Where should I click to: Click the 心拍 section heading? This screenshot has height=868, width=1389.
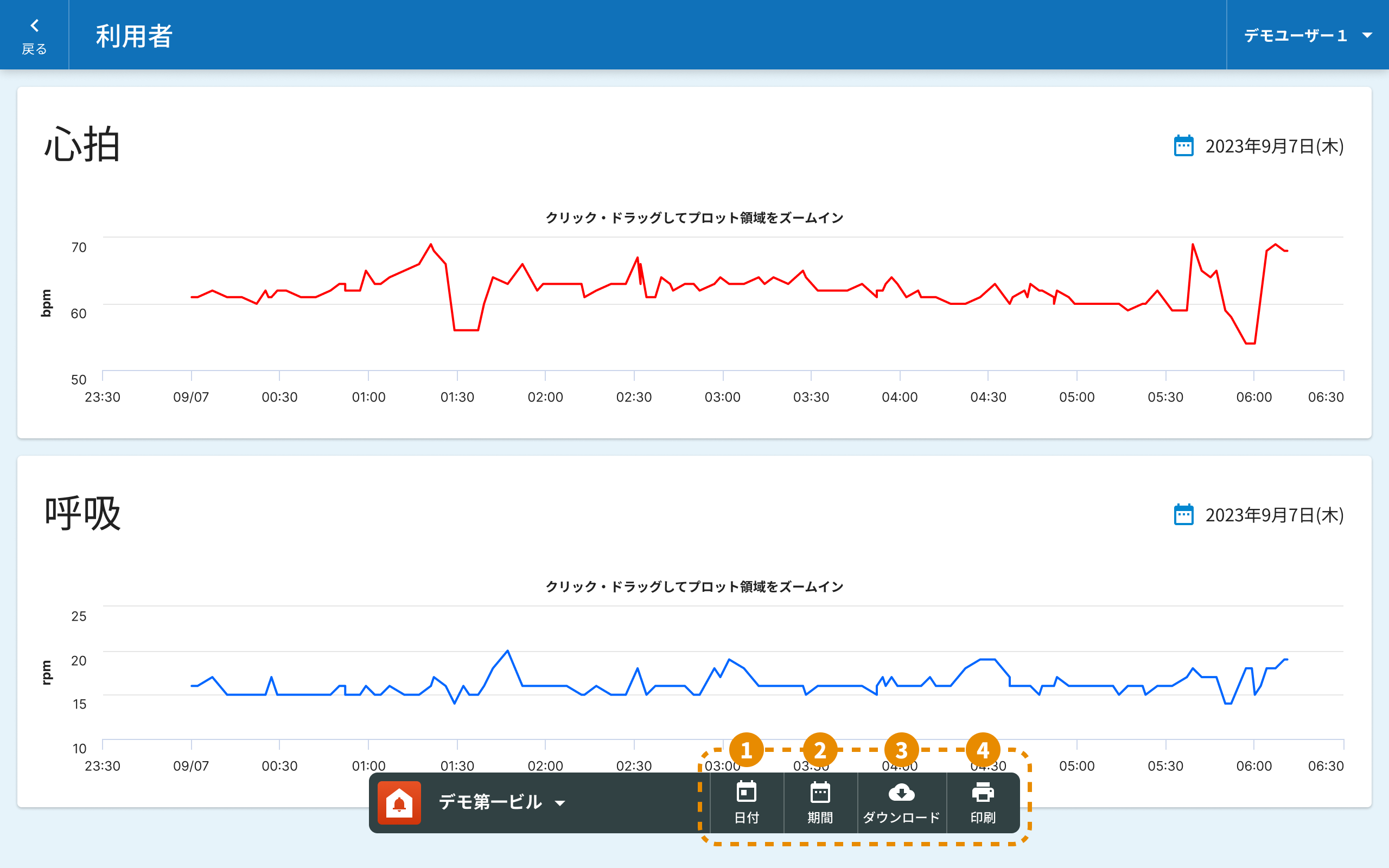click(82, 145)
